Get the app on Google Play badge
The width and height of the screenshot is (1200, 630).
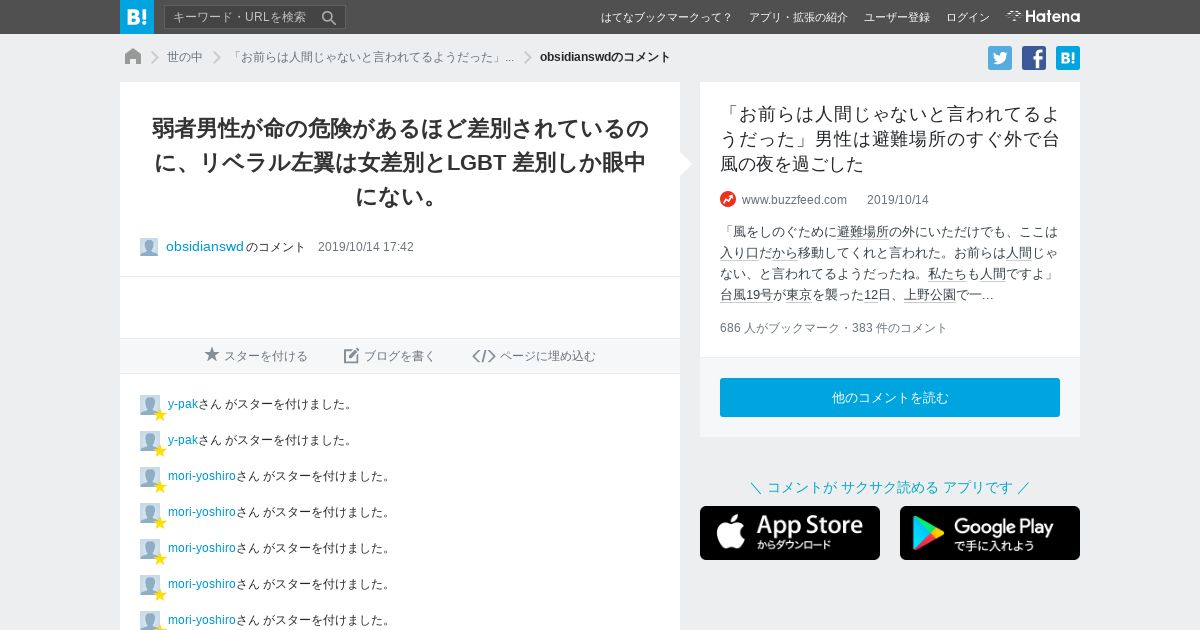[990, 533]
